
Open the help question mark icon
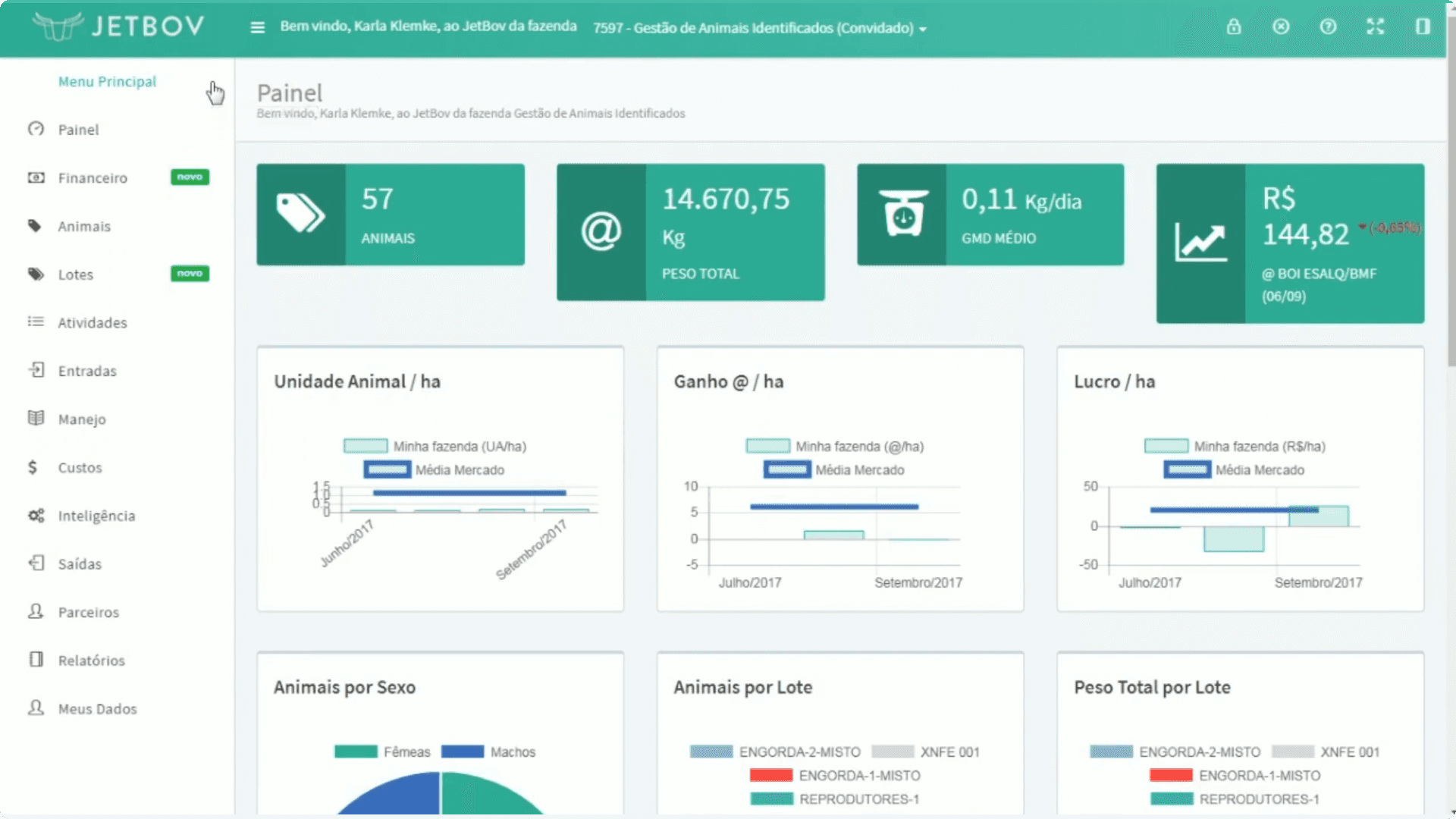(x=1328, y=27)
